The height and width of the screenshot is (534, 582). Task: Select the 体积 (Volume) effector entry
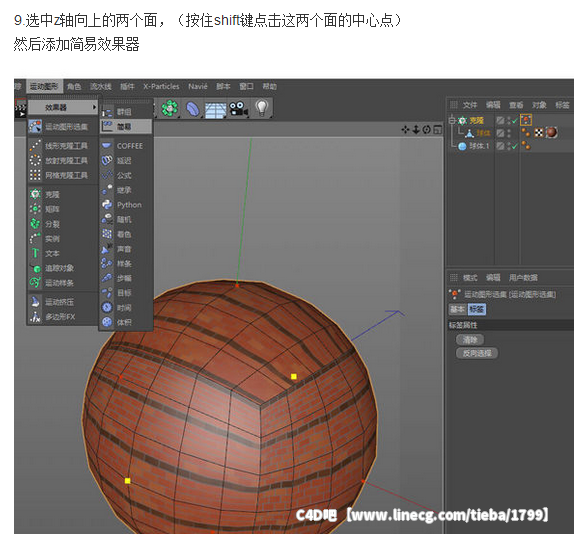(x=126, y=322)
